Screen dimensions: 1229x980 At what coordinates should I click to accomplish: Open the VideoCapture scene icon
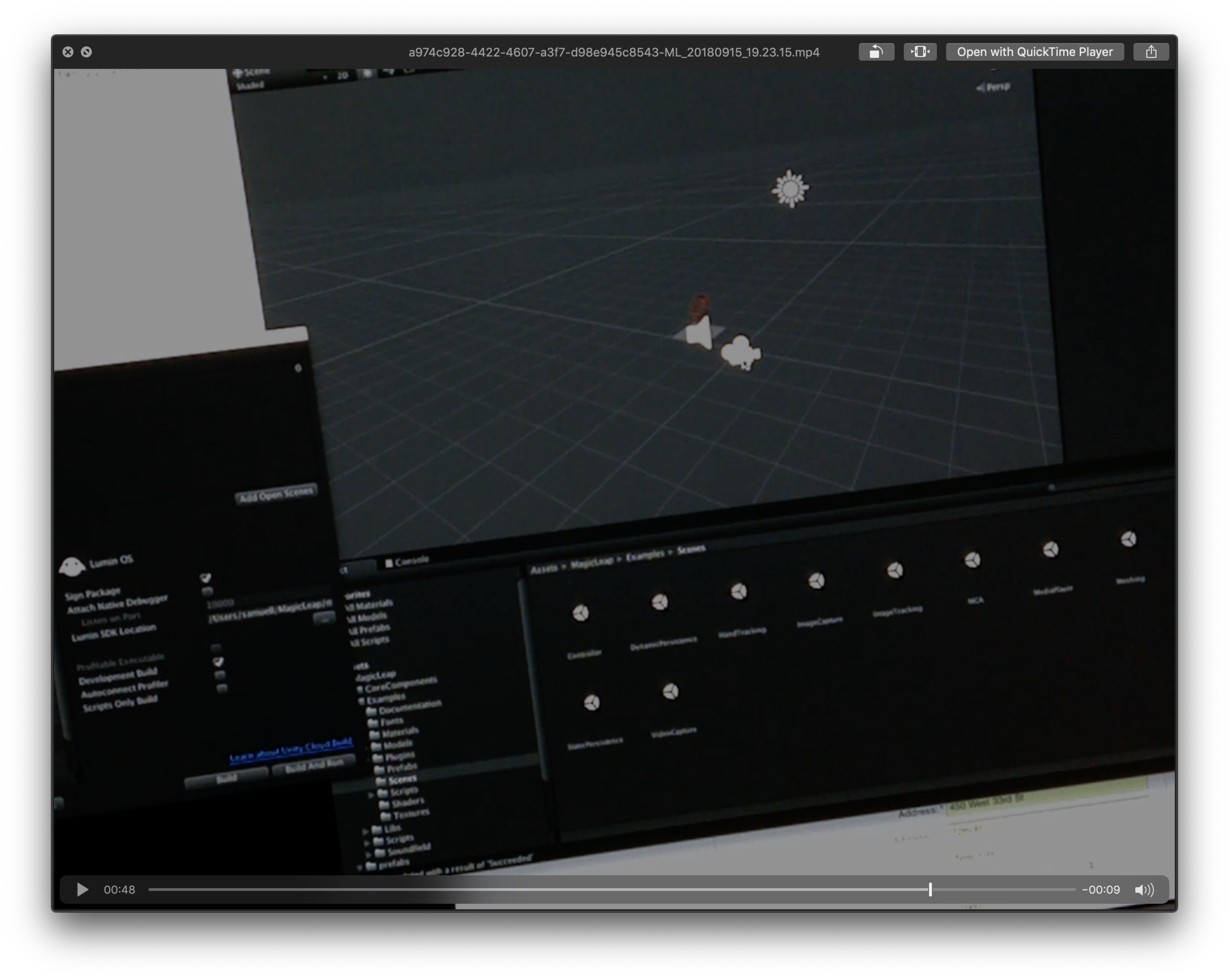671,691
